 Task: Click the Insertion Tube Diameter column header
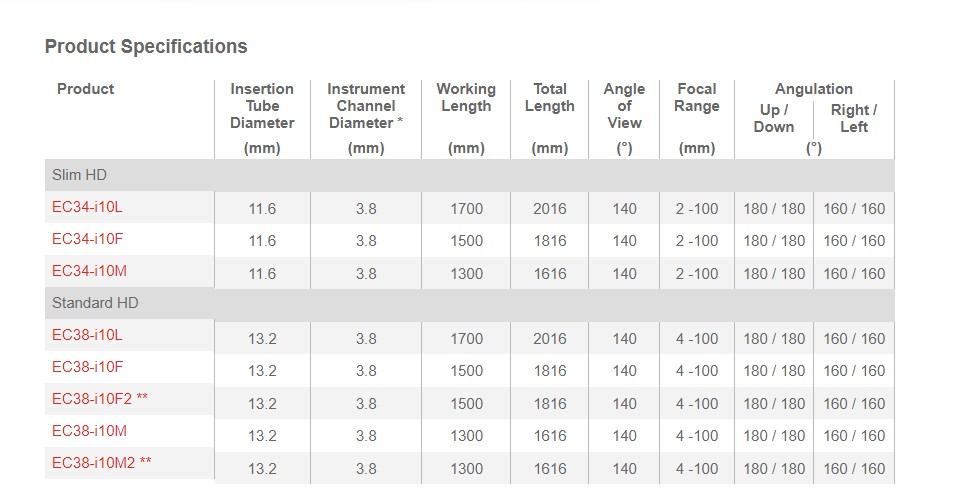pos(262,106)
